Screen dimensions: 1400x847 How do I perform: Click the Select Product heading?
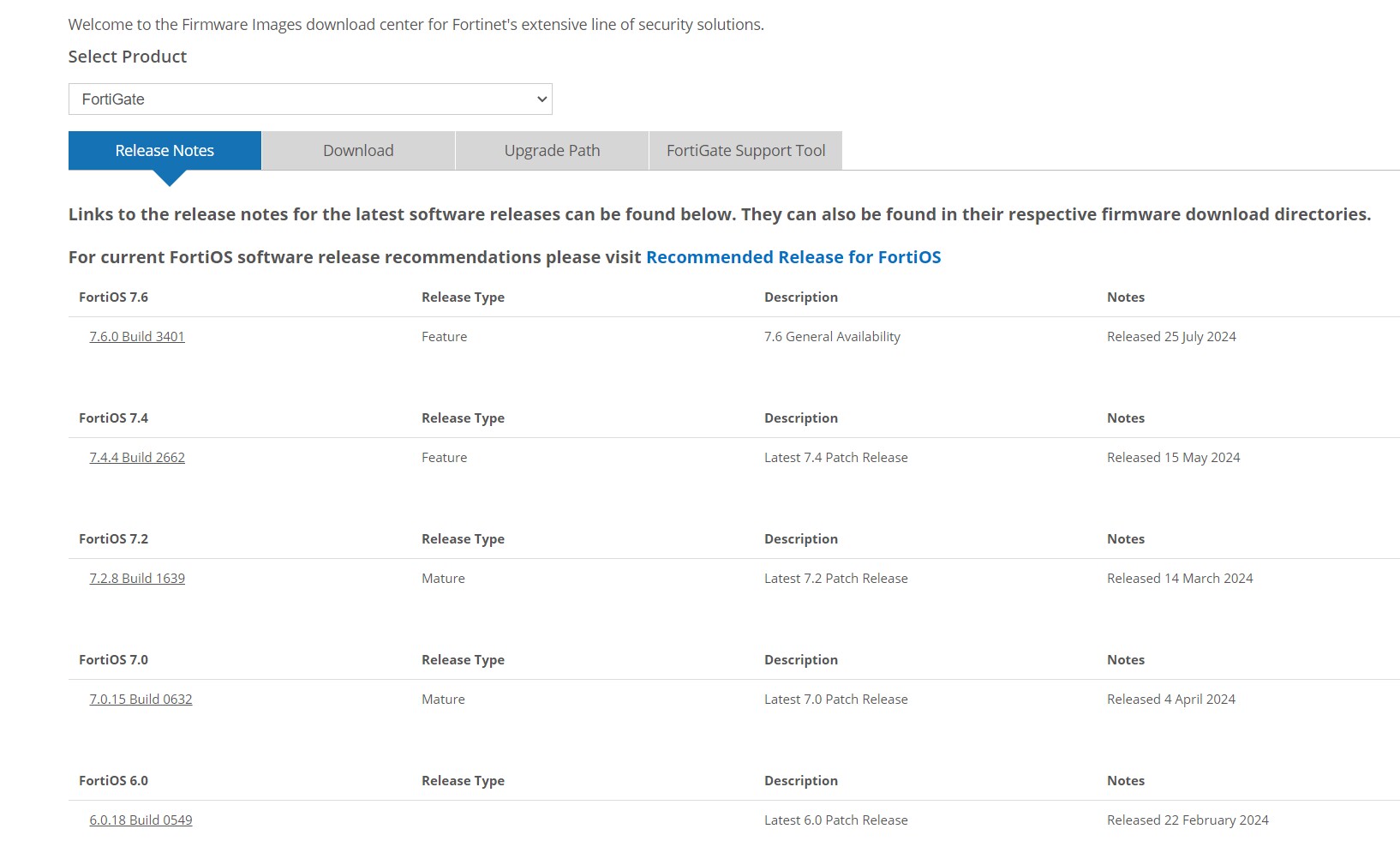(x=128, y=57)
